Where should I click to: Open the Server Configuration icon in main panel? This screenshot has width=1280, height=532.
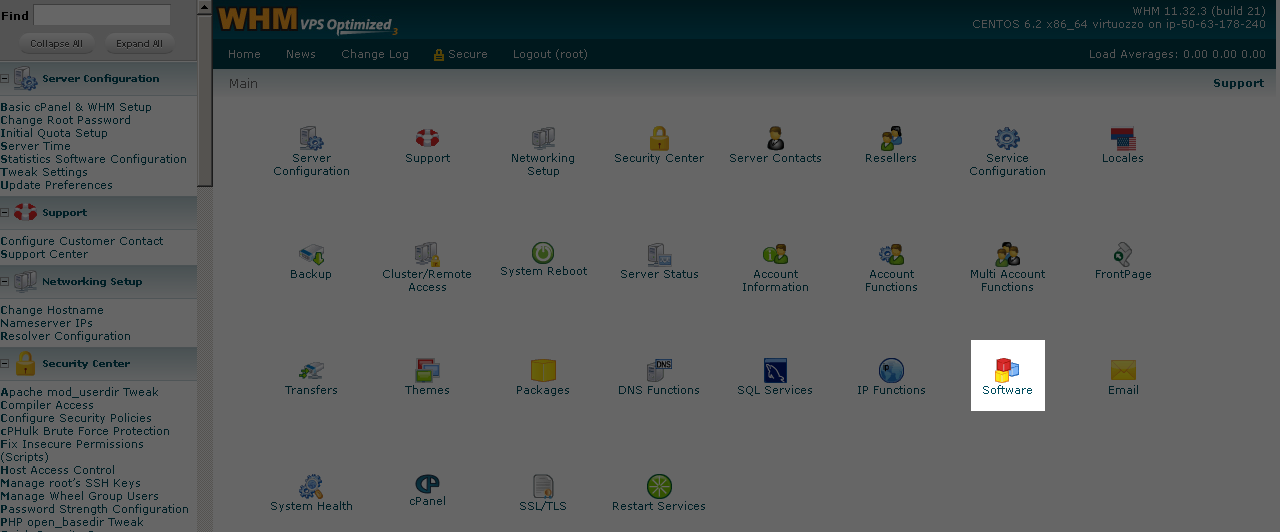coord(311,139)
